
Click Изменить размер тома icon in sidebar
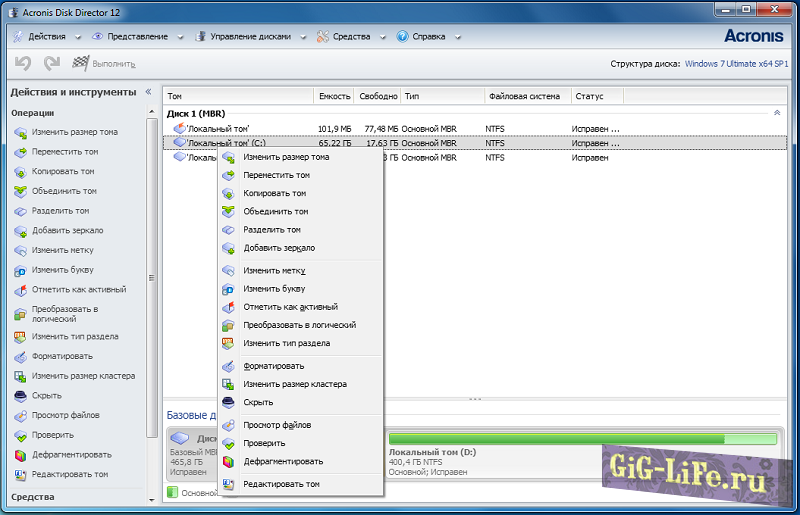20,132
